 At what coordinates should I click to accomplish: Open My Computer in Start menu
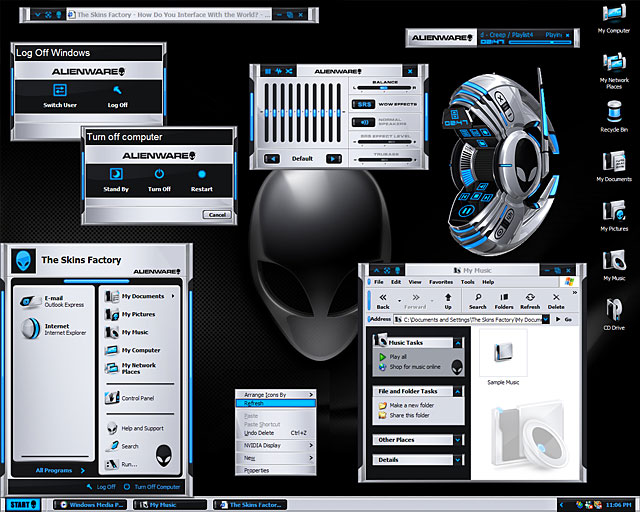coord(132,350)
